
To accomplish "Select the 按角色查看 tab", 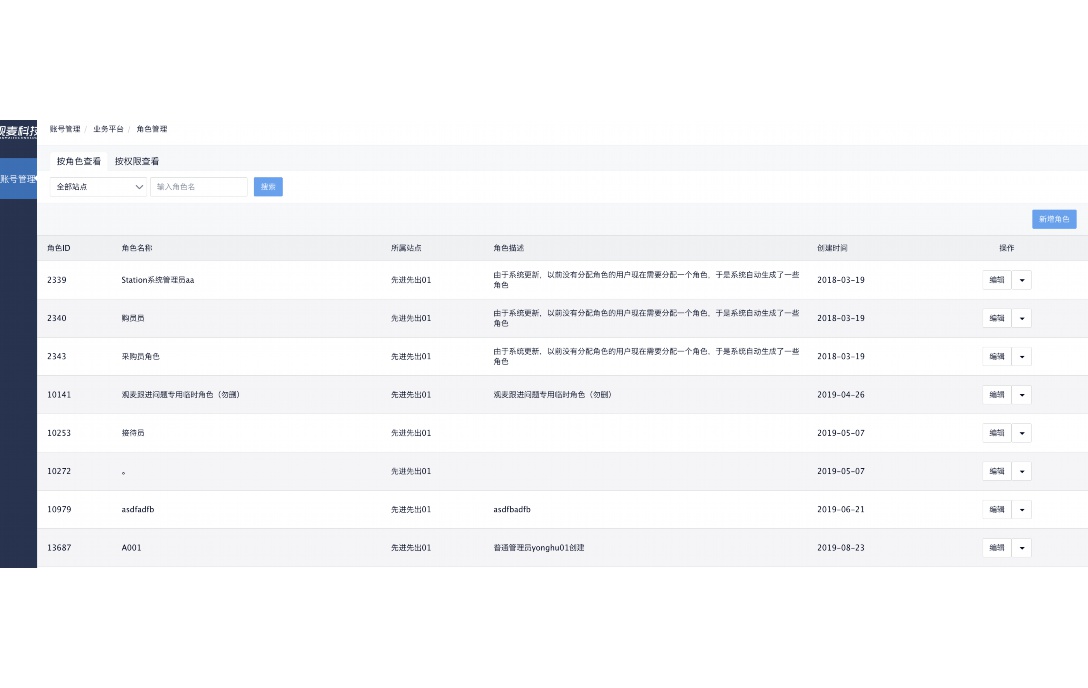I will [x=79, y=161].
